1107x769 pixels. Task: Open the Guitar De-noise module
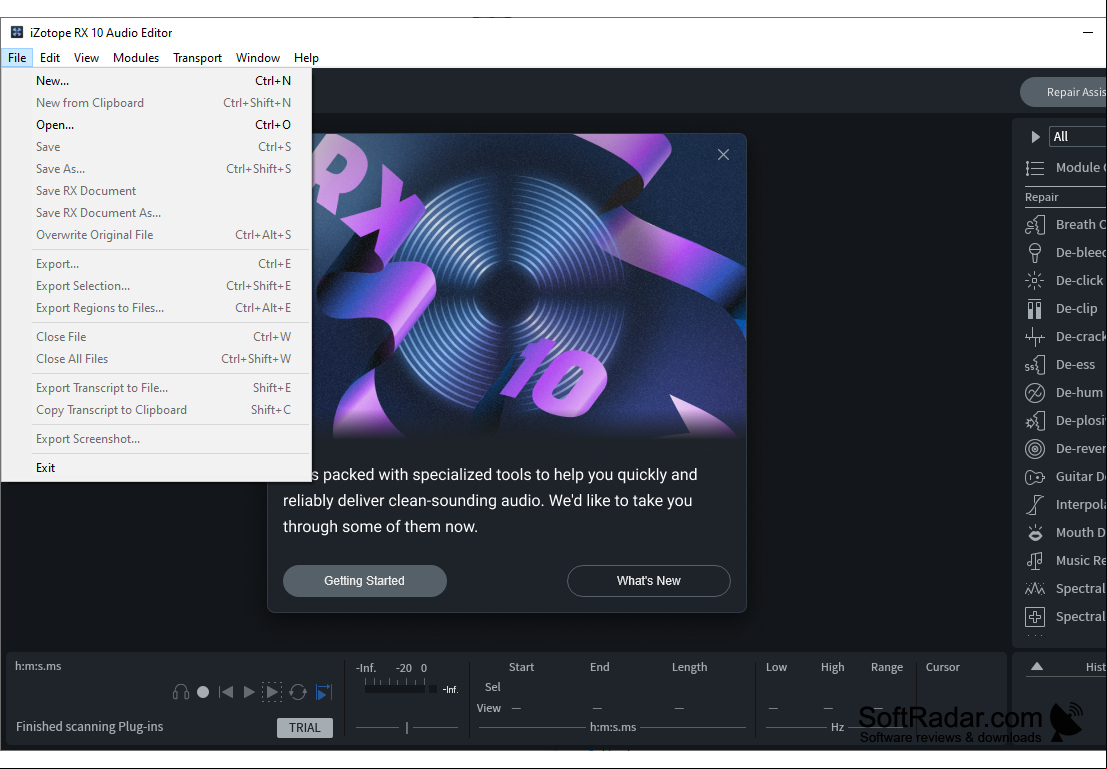1065,477
